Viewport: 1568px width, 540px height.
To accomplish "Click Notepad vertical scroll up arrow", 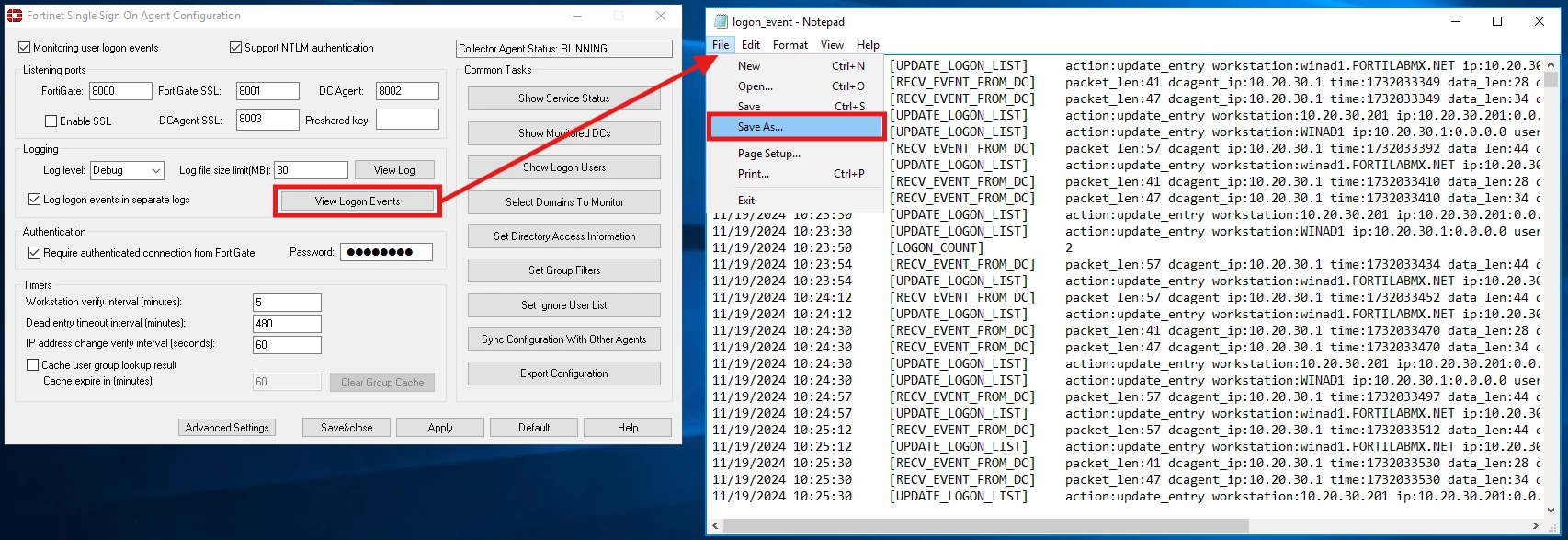I will [1552, 65].
